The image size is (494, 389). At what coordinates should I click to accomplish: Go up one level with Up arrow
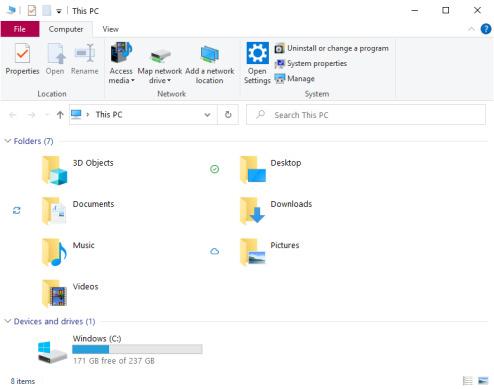click(x=60, y=115)
